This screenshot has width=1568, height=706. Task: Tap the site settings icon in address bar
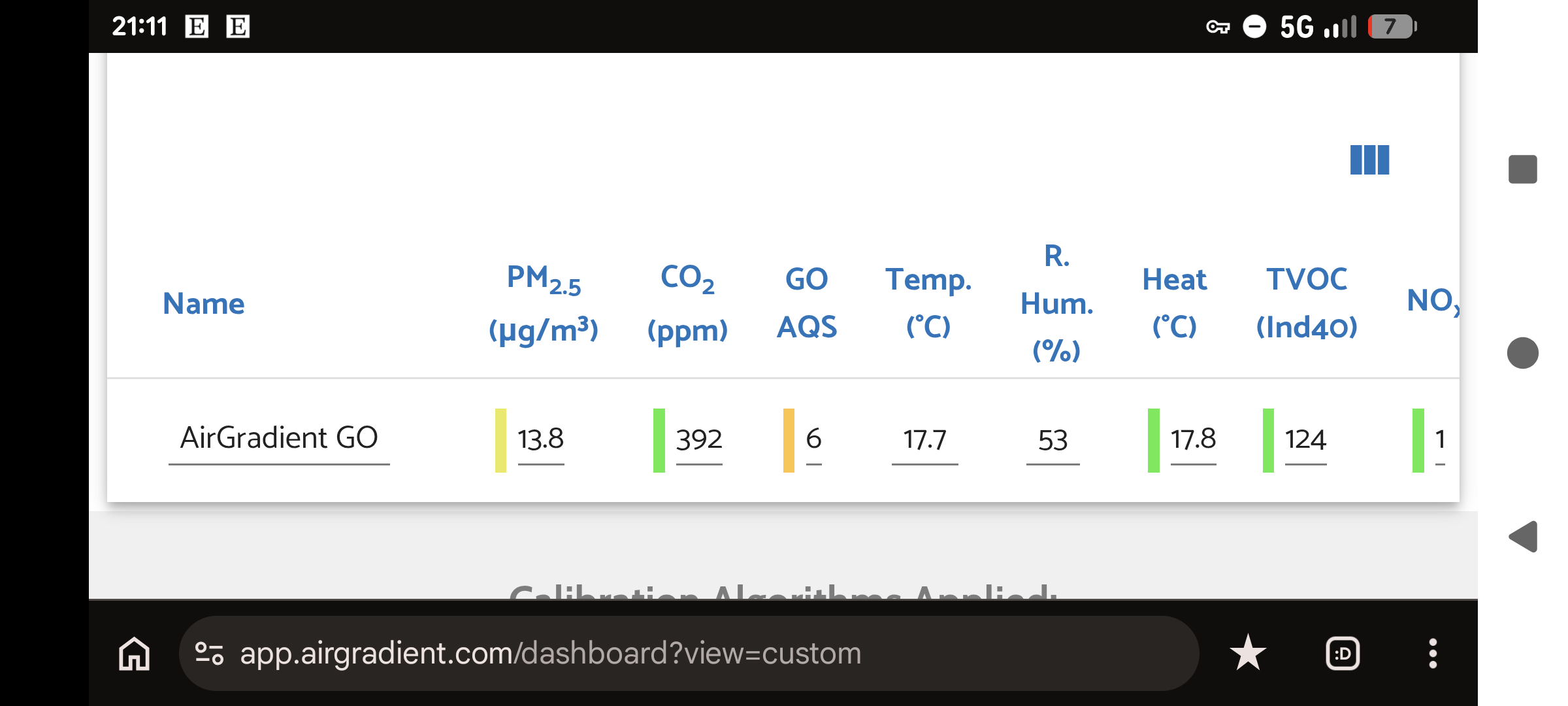(210, 653)
